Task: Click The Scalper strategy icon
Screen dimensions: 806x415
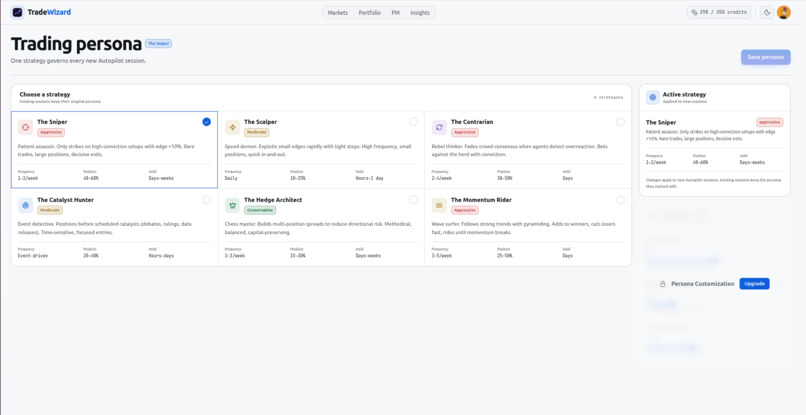Action: (232, 127)
